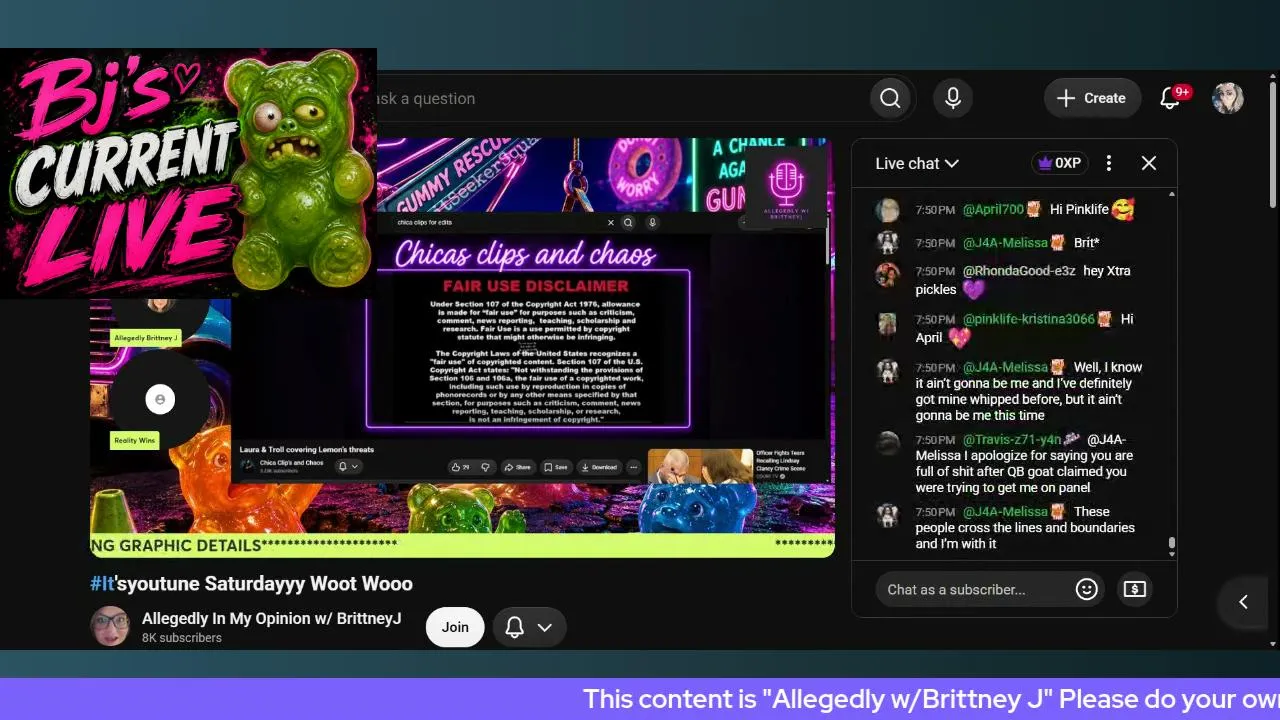Click the Create button
This screenshot has width=1280, height=720.
click(x=1092, y=98)
